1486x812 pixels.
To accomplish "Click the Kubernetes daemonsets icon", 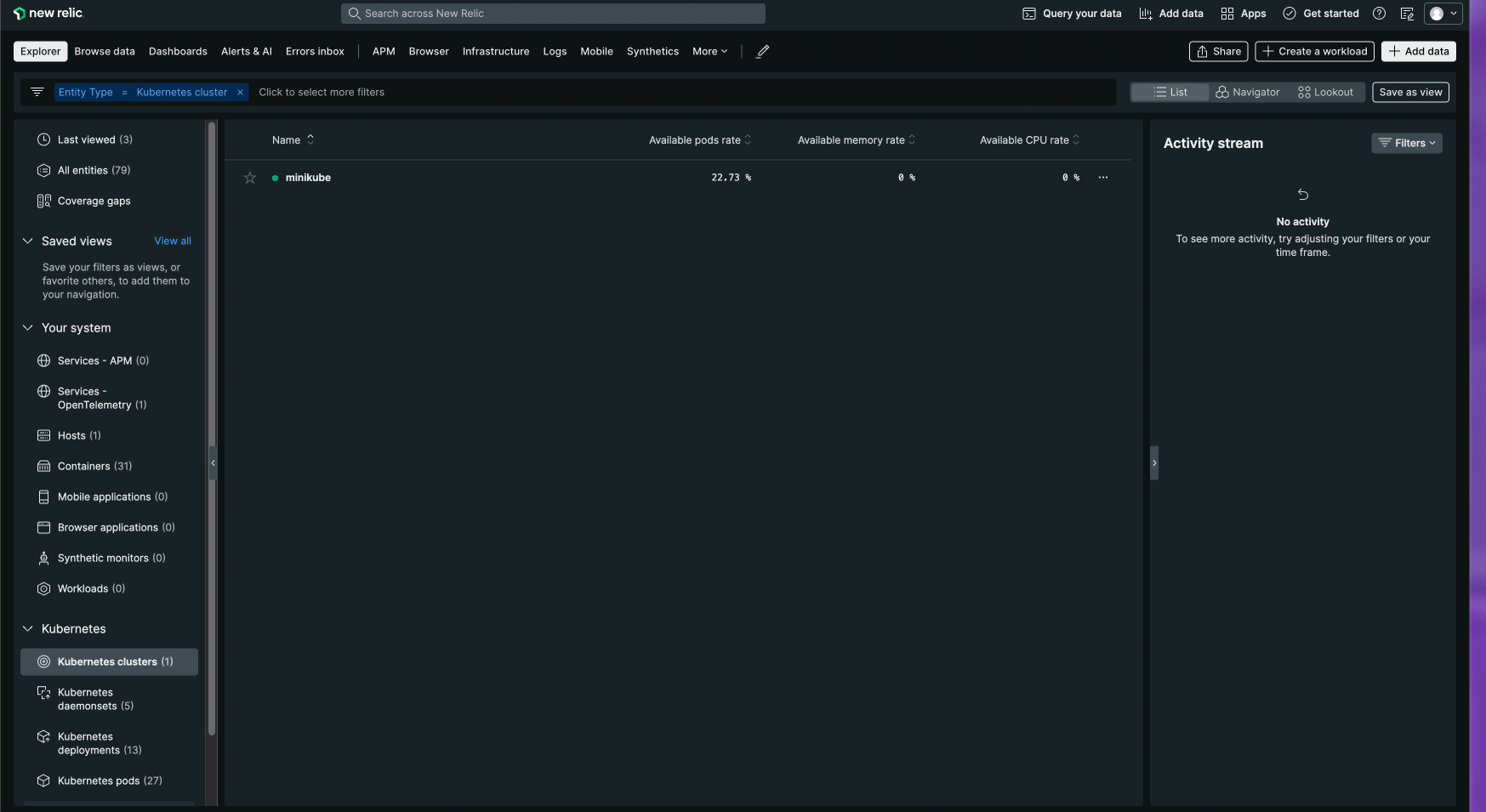I will [x=44, y=692].
